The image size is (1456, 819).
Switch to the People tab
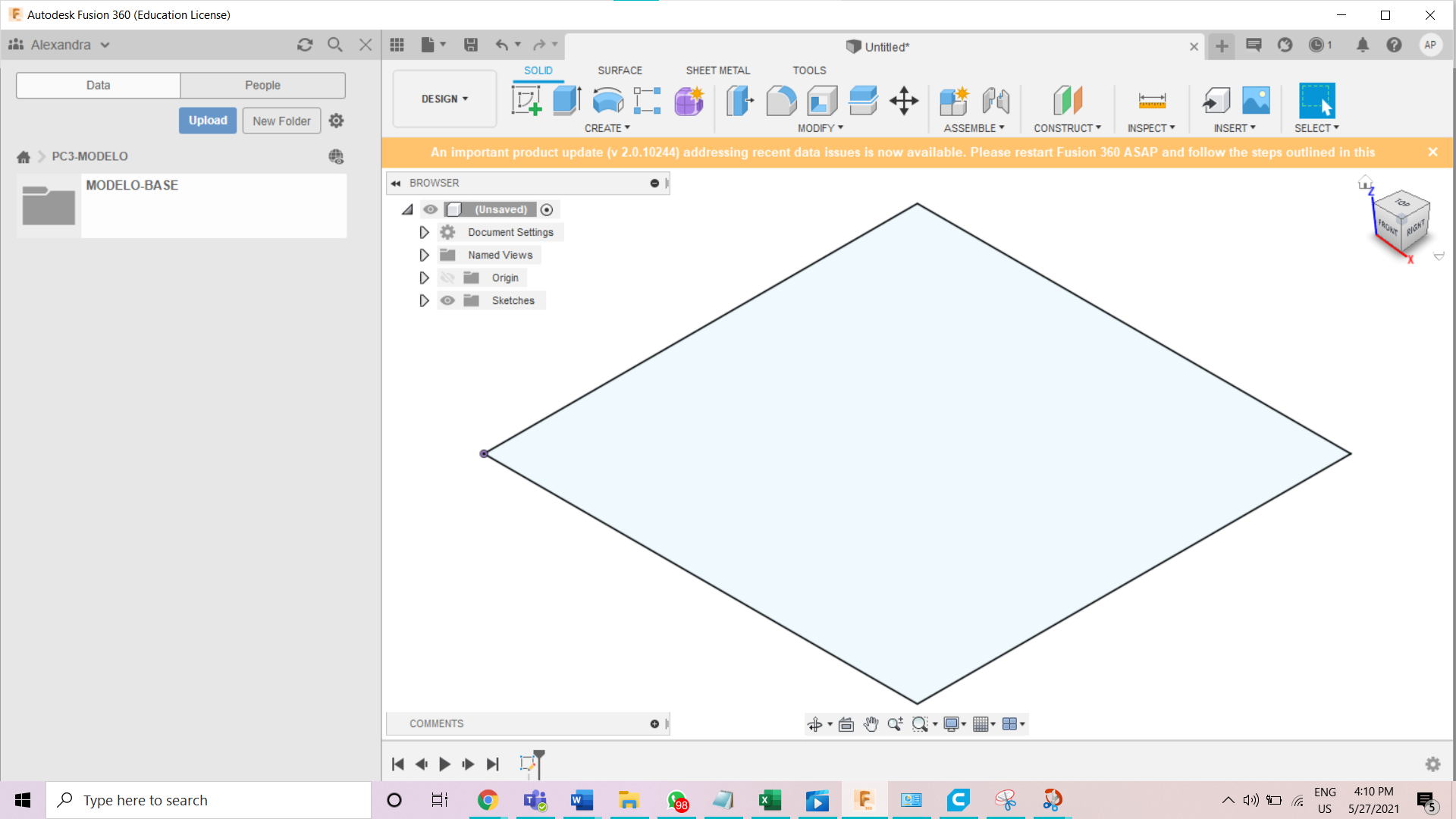pyautogui.click(x=262, y=85)
